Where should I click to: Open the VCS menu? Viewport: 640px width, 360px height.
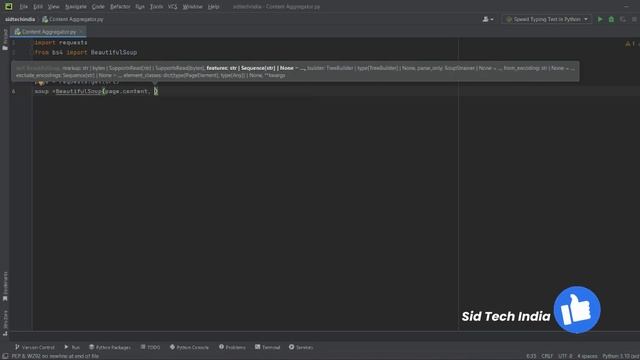tap(173, 7)
